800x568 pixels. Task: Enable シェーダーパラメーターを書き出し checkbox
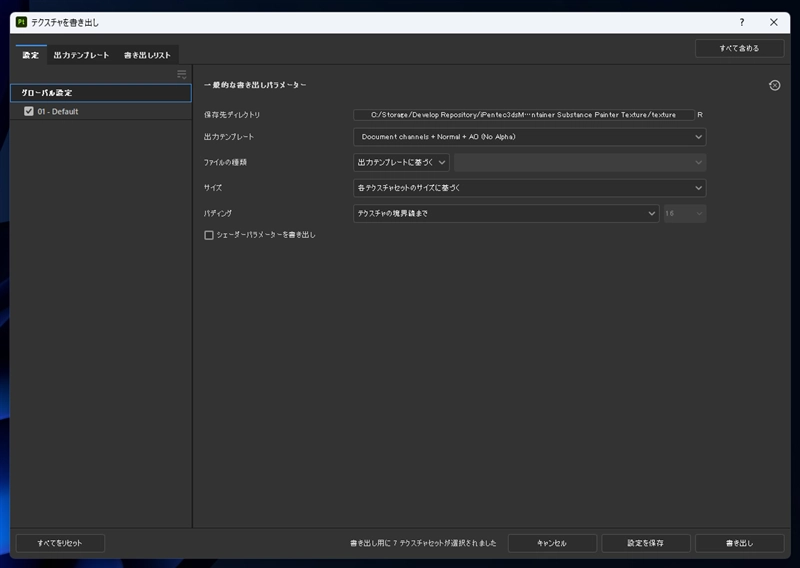(209, 235)
